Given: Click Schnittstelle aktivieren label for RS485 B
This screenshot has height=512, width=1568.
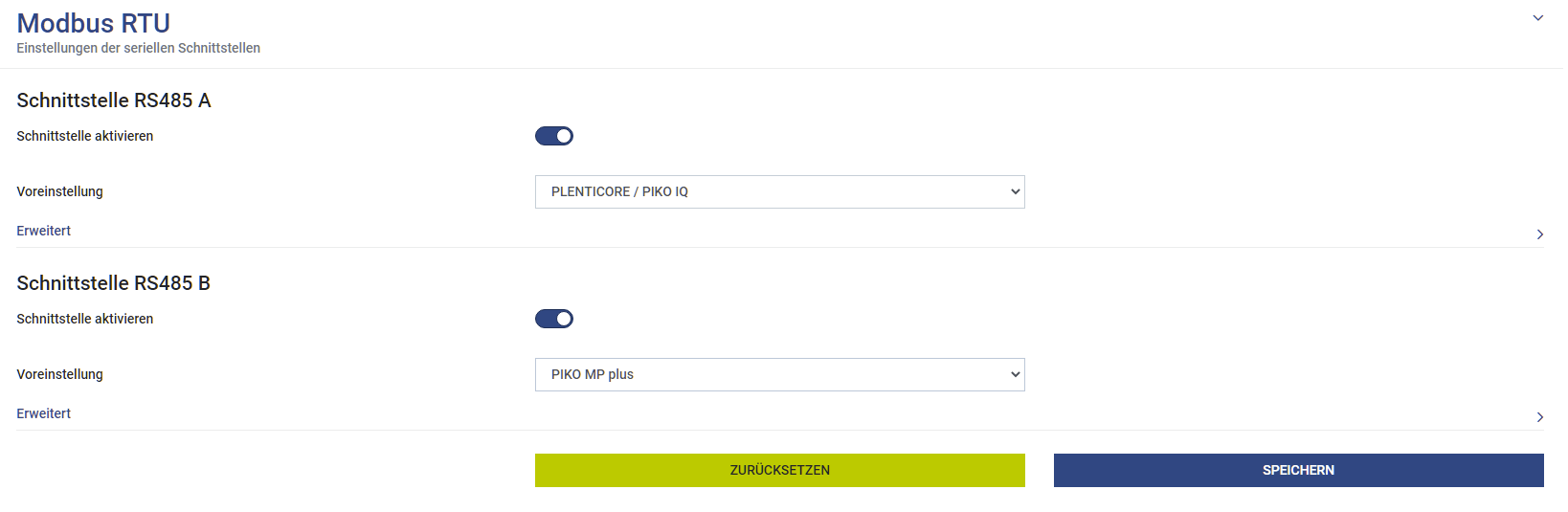Looking at the screenshot, I should (x=85, y=319).
